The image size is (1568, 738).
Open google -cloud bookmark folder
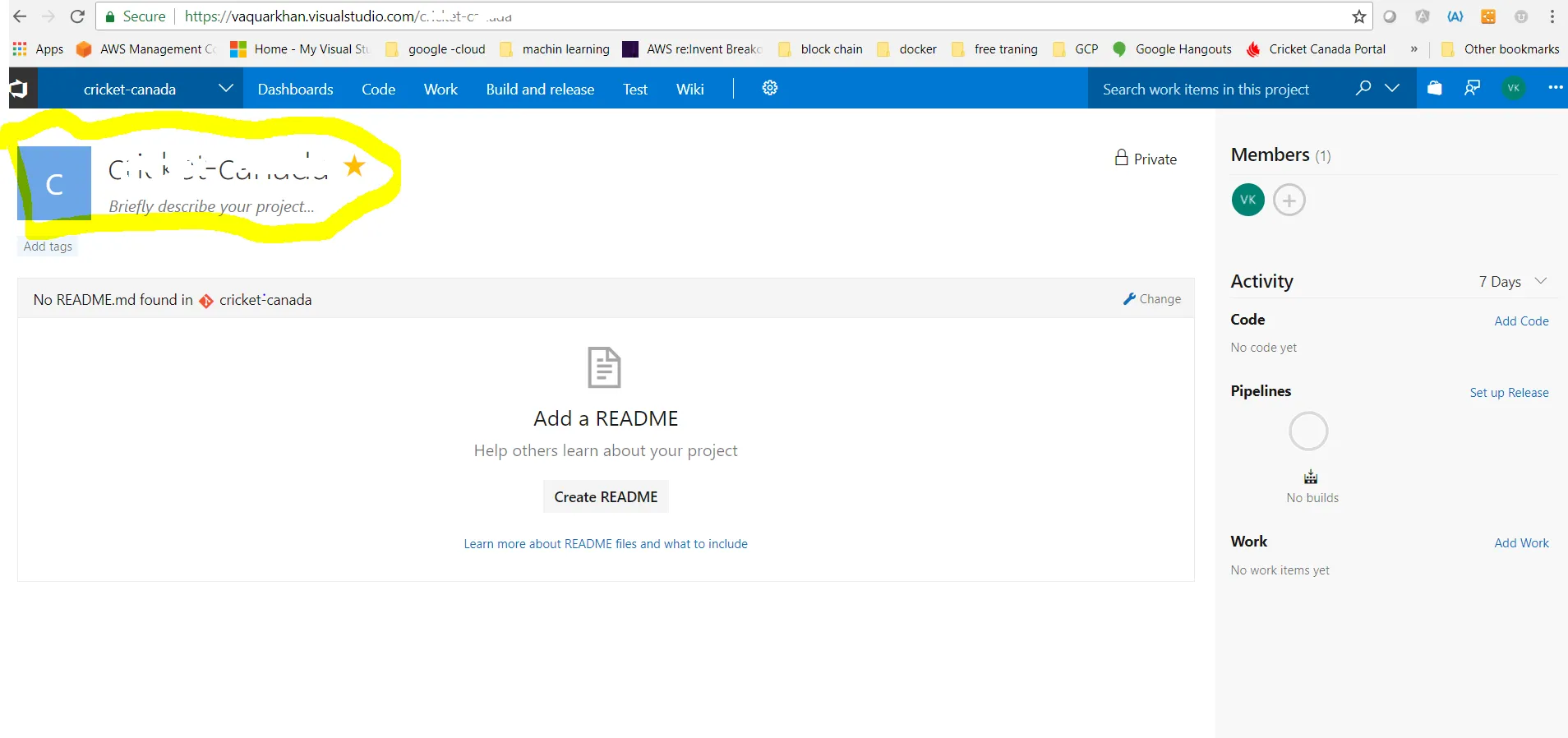pyautogui.click(x=436, y=49)
